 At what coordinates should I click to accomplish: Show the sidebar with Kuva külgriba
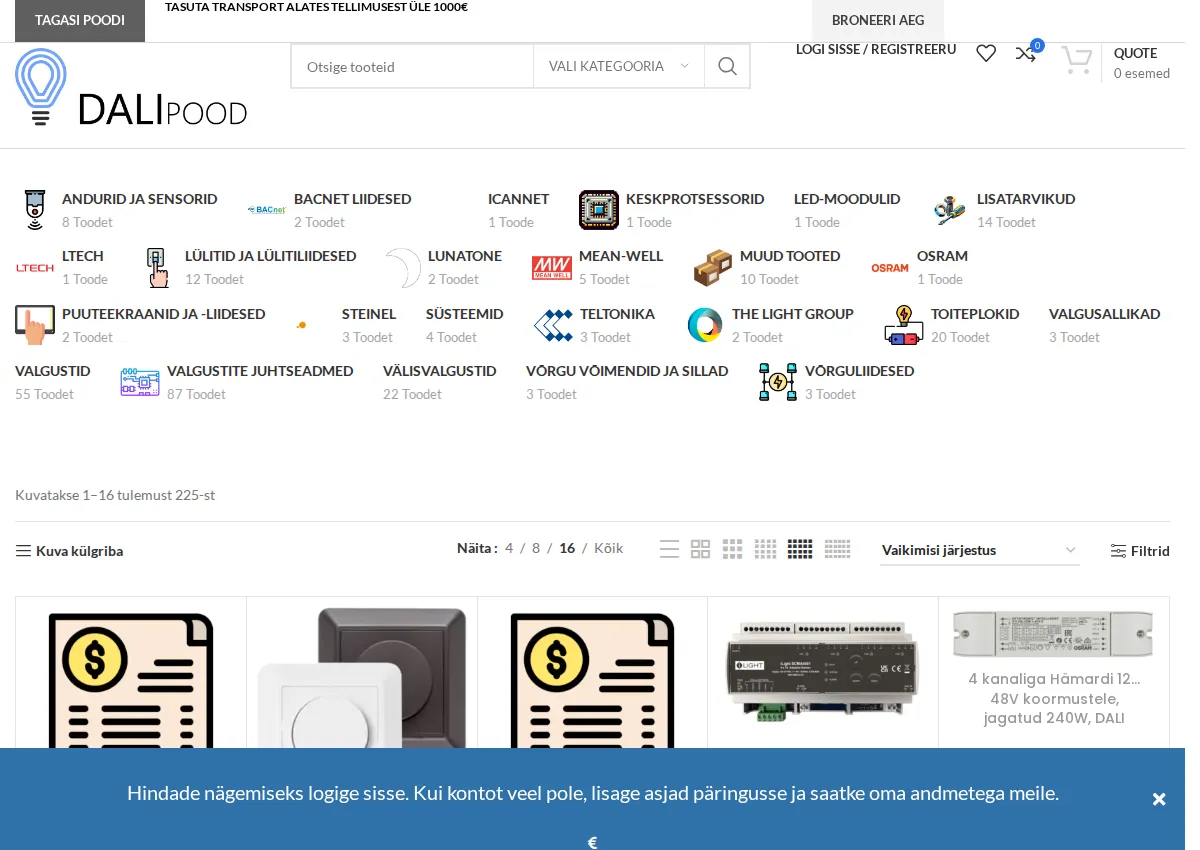pyautogui.click(x=69, y=551)
